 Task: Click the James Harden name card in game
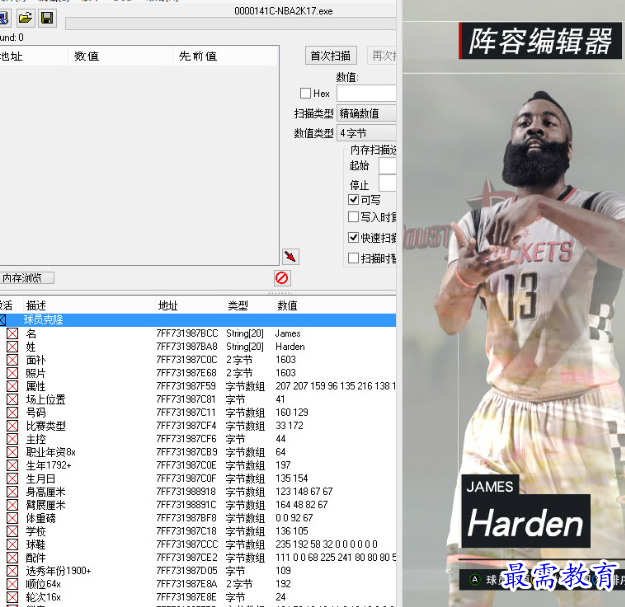526,511
